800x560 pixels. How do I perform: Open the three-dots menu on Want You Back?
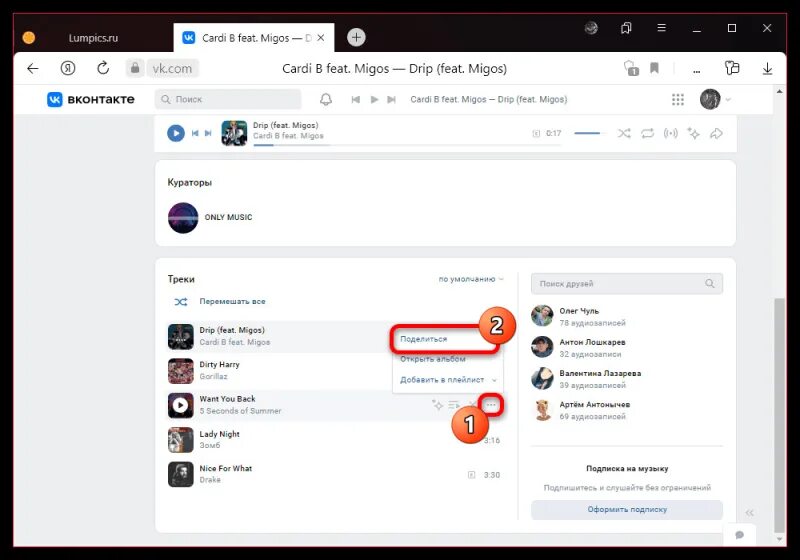[491, 405]
